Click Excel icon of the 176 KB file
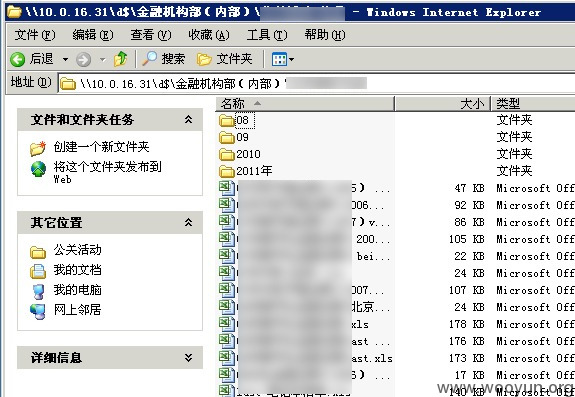Image resolution: width=575 pixels, height=397 pixels. (x=227, y=341)
